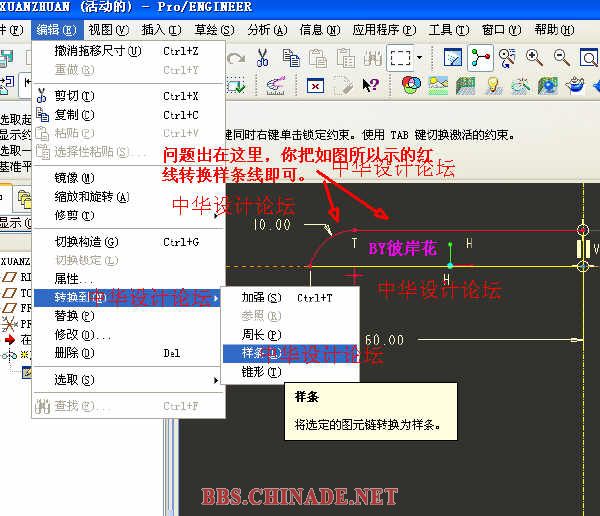Click the 60.00 dimension in the sketch

(x=385, y=340)
